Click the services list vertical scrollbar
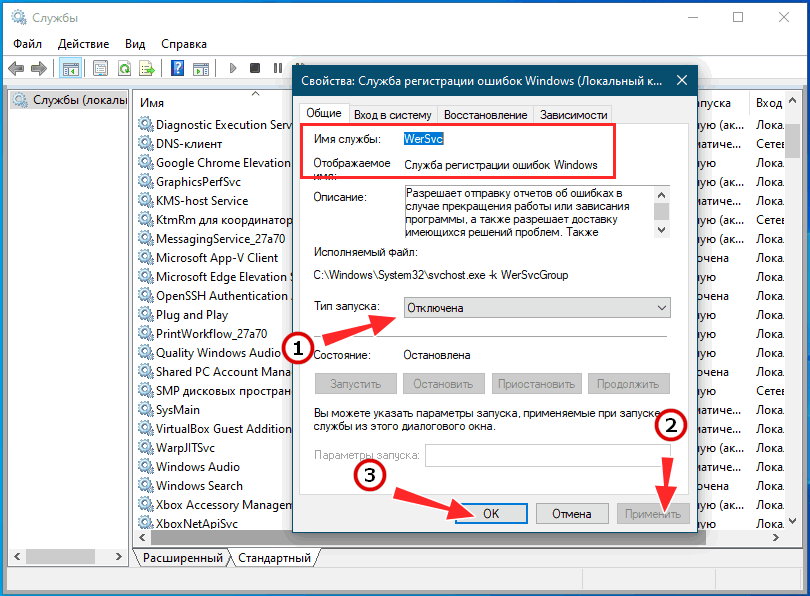The width and height of the screenshot is (810, 596). click(x=792, y=300)
